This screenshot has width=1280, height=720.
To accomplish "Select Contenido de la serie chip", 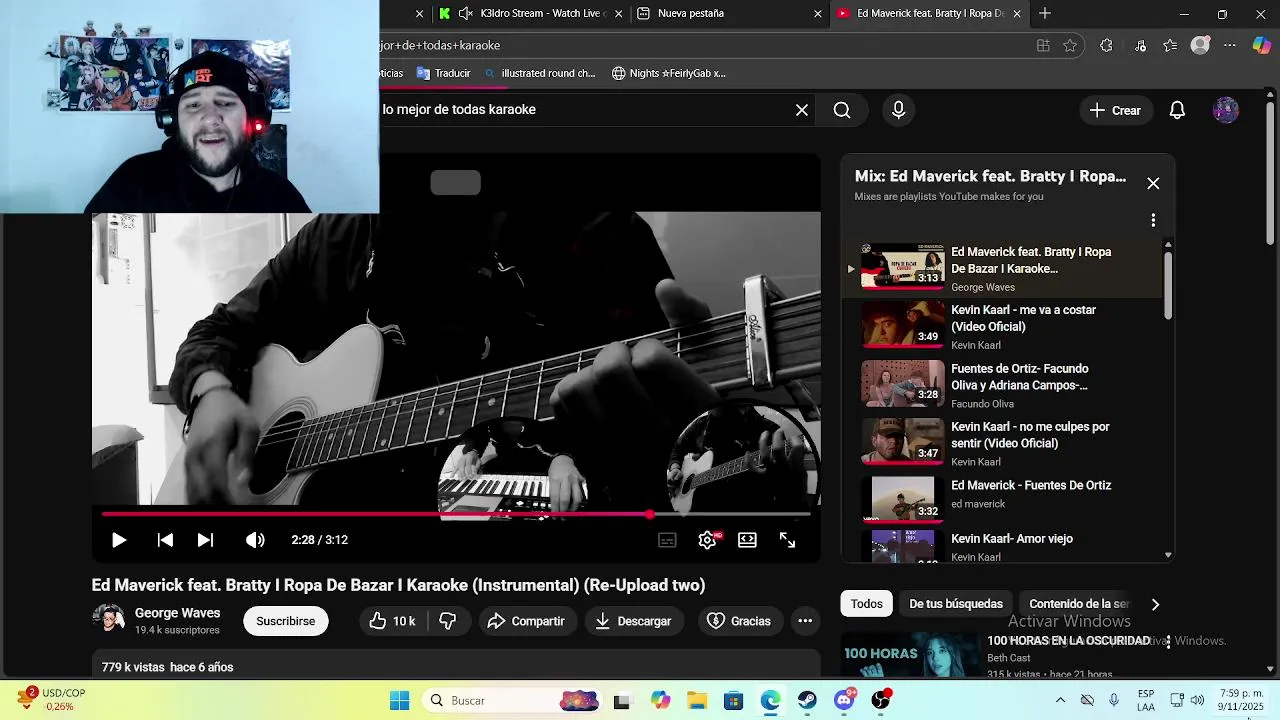I will (x=1078, y=604).
